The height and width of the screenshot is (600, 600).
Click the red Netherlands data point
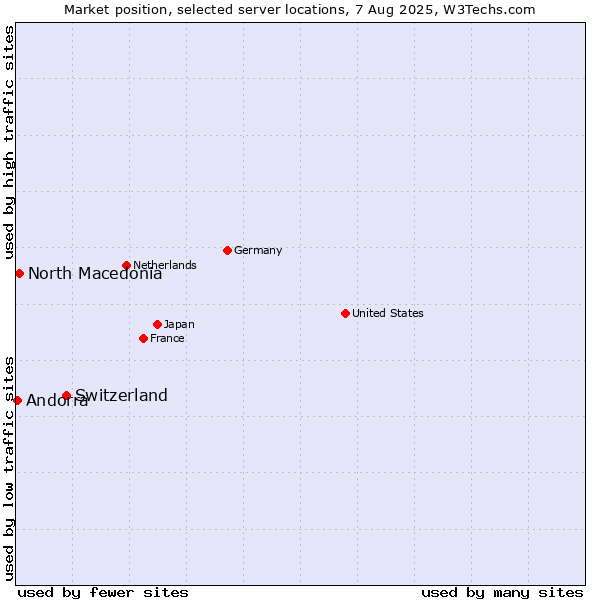pyautogui.click(x=126, y=265)
